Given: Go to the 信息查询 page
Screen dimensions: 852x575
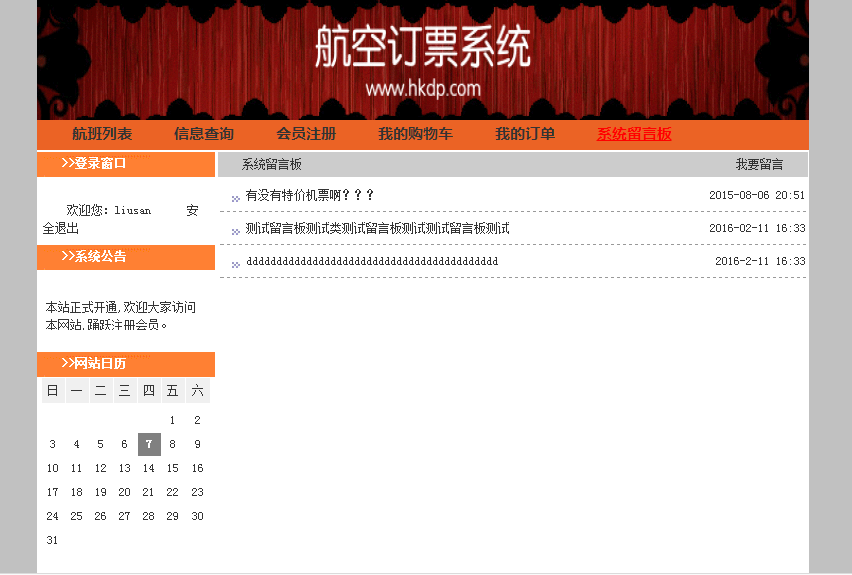Looking at the screenshot, I should coord(204,134).
